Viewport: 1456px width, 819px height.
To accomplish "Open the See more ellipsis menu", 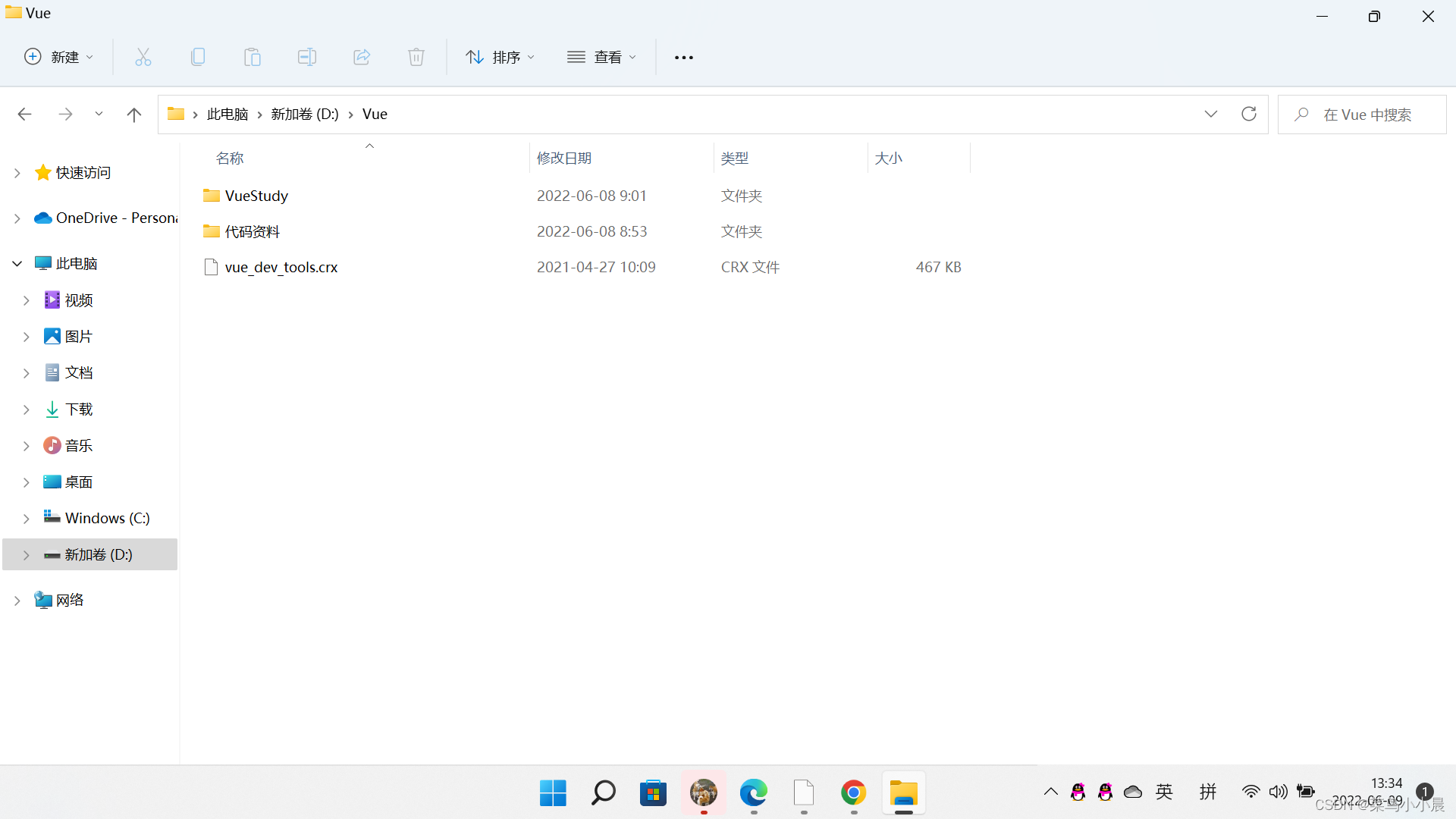I will click(684, 57).
